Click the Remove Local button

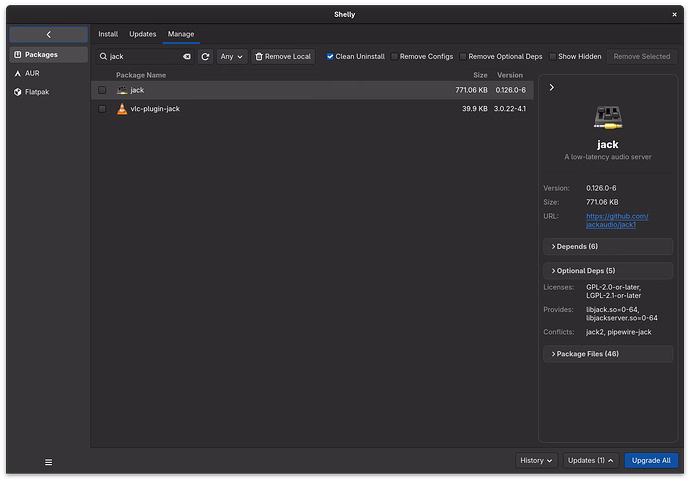283,56
